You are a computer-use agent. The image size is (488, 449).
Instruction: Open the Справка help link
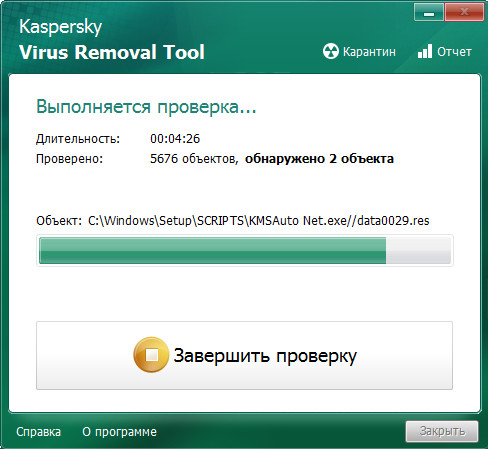click(39, 432)
